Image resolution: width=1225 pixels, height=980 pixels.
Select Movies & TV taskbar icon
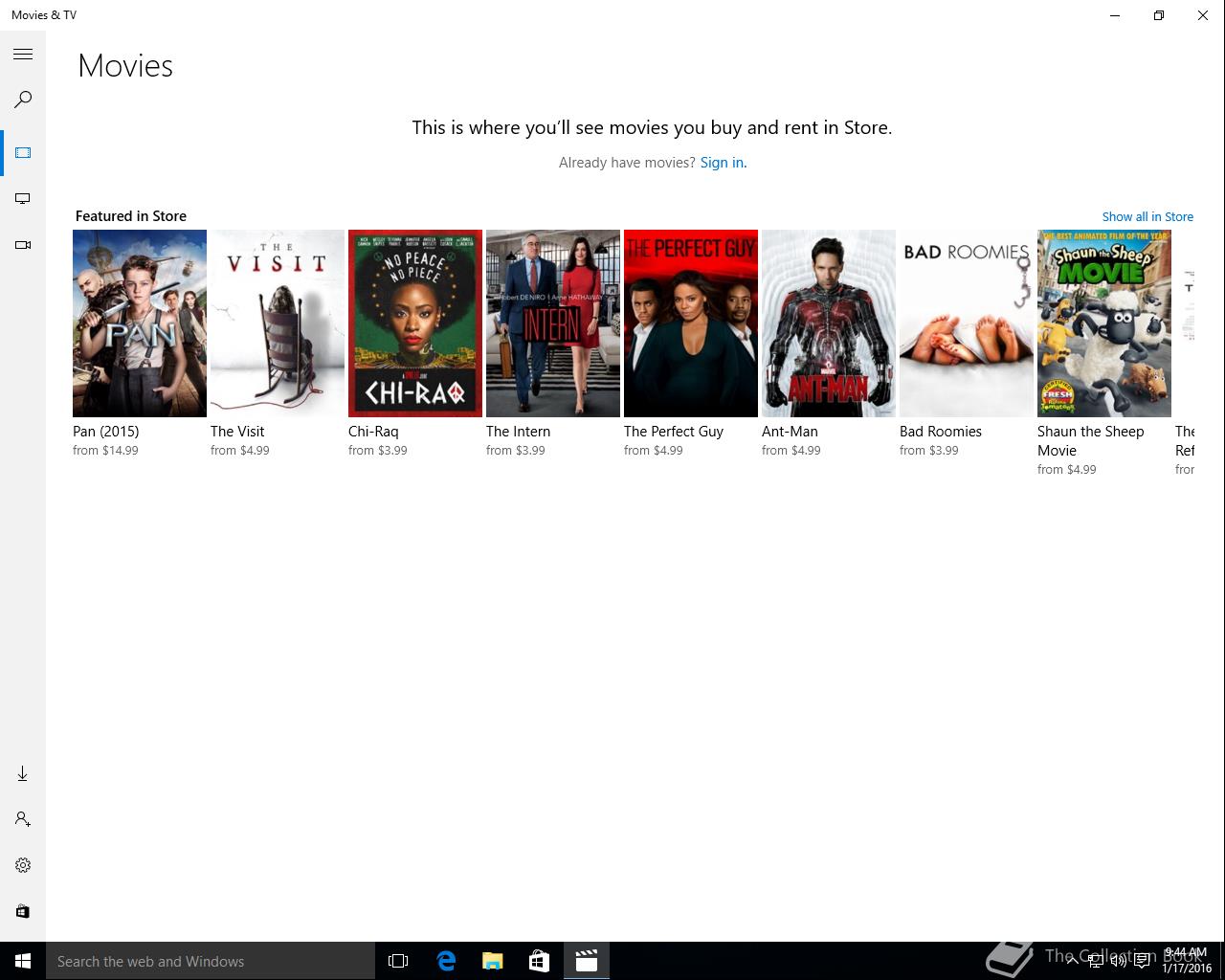pos(586,961)
